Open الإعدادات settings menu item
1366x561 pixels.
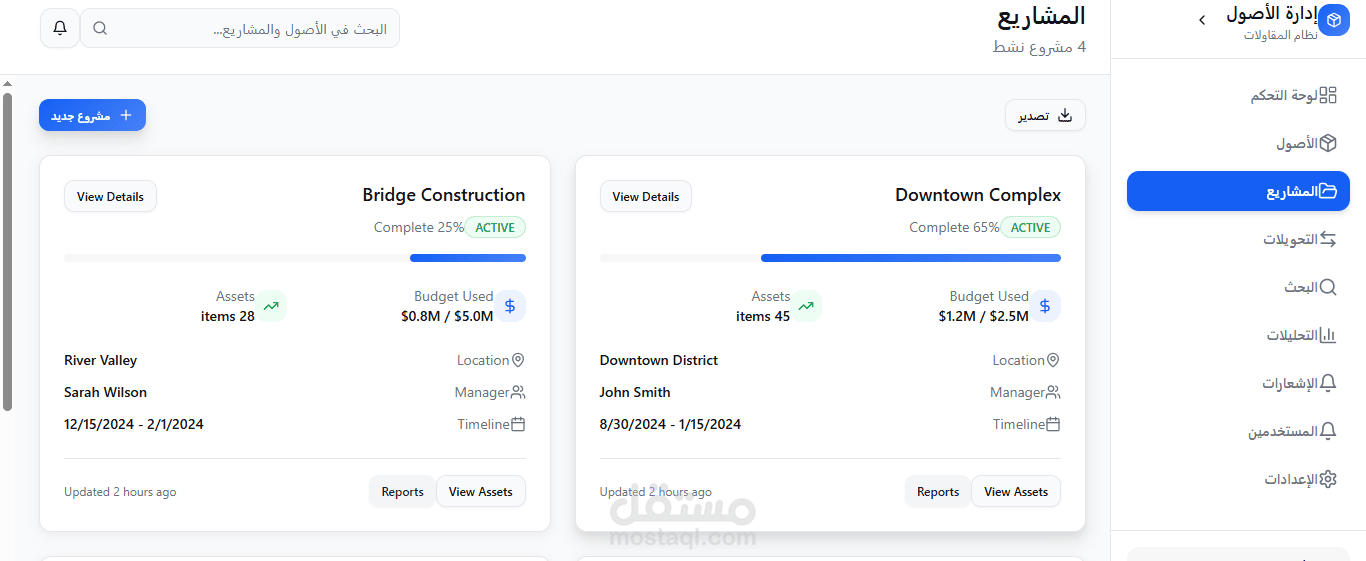pyautogui.click(x=1238, y=479)
